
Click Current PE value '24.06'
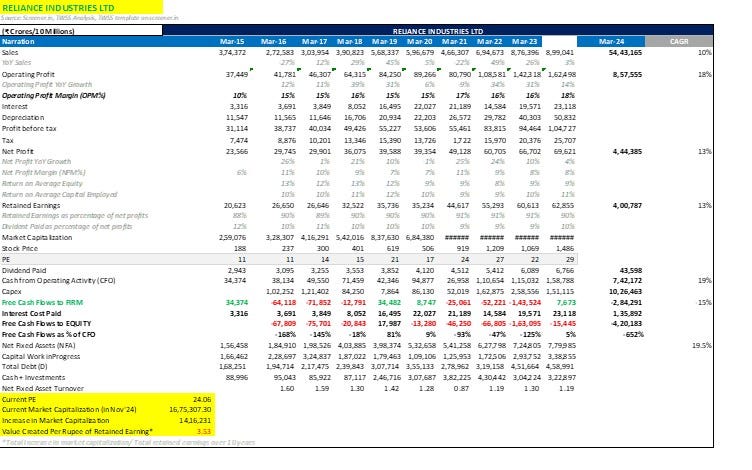point(202,400)
